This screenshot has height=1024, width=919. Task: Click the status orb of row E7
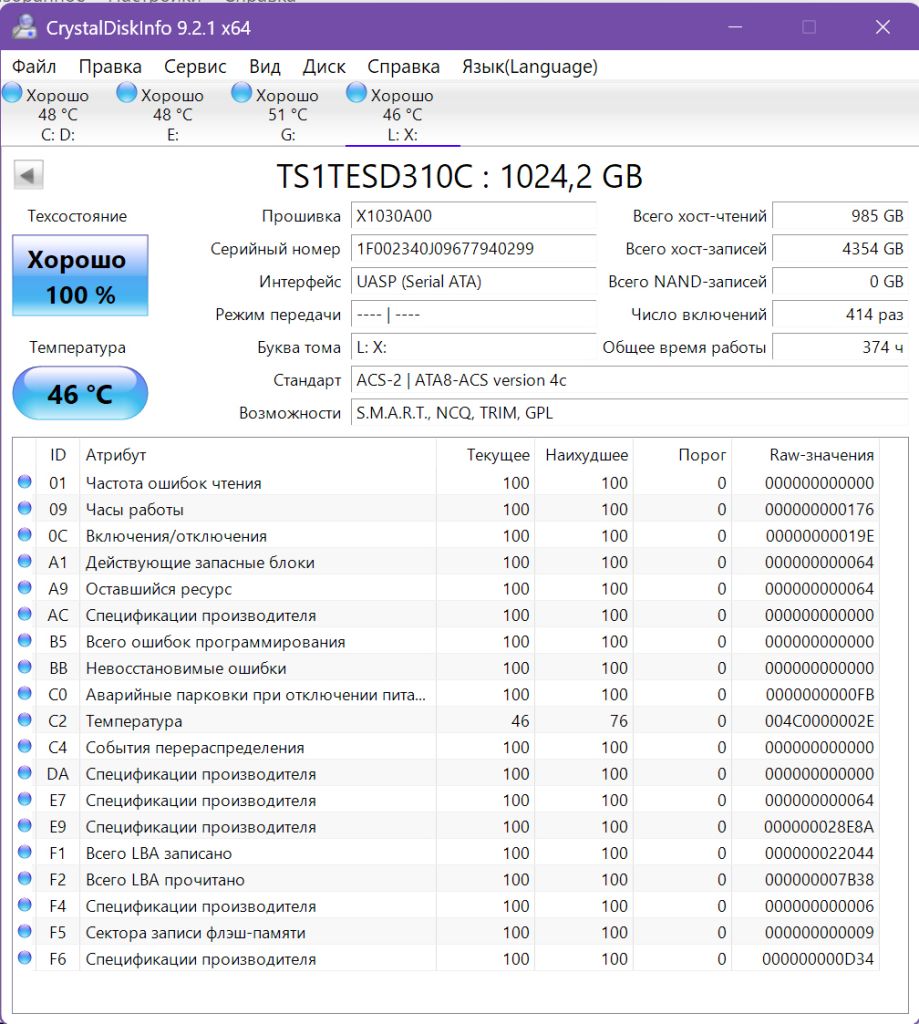click(25, 799)
